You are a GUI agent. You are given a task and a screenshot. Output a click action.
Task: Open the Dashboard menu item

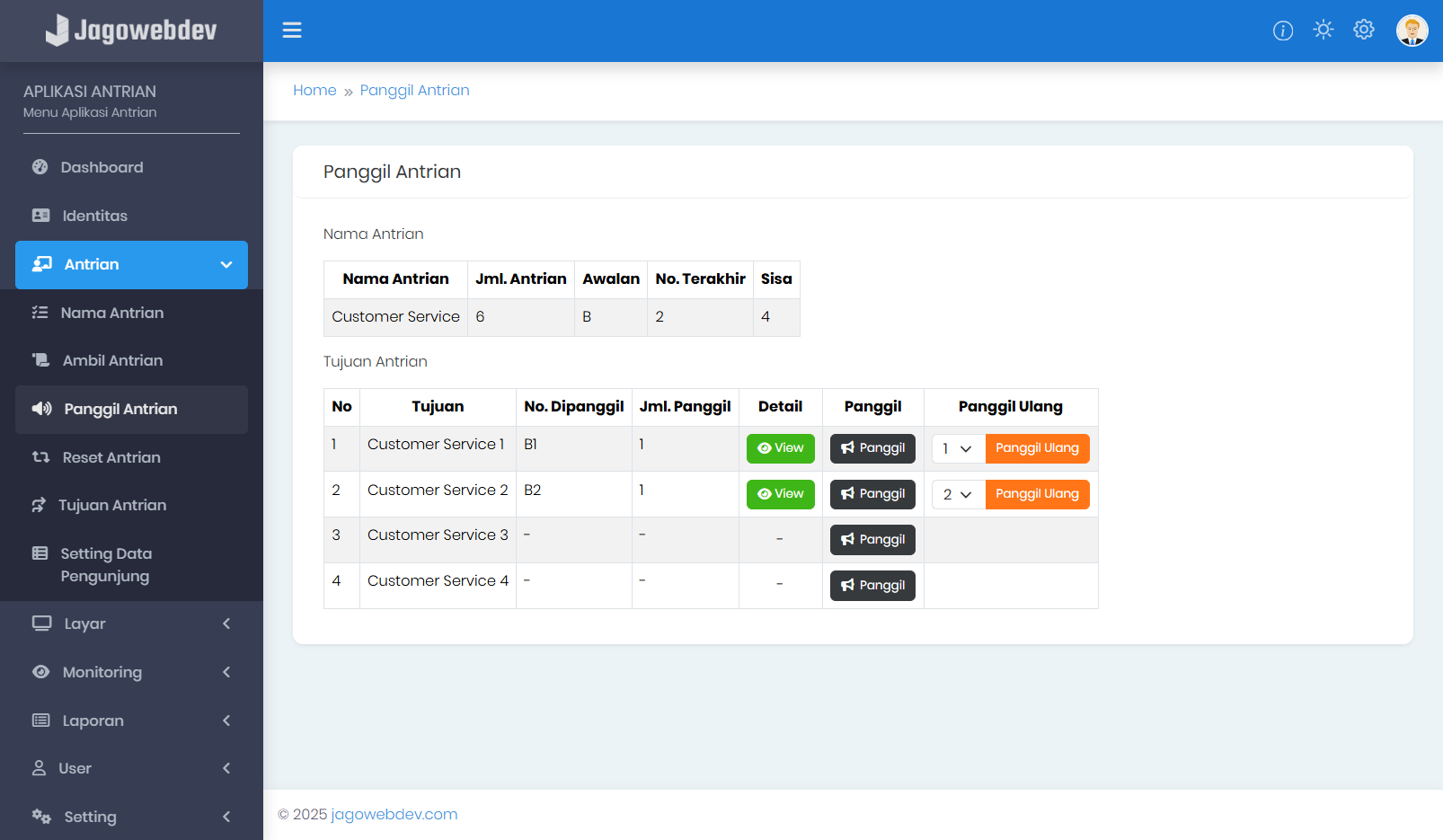(x=131, y=167)
